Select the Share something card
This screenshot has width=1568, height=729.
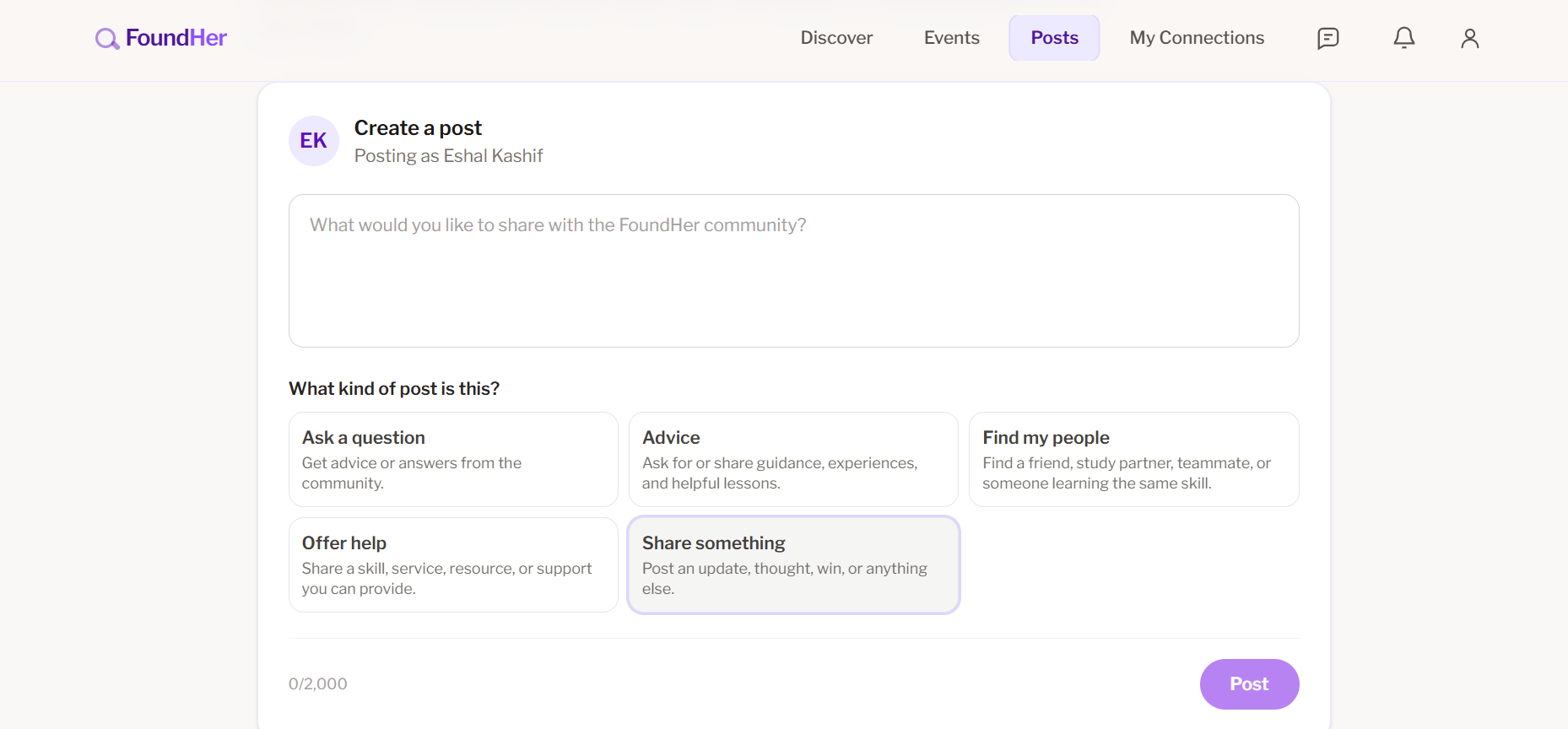793,564
